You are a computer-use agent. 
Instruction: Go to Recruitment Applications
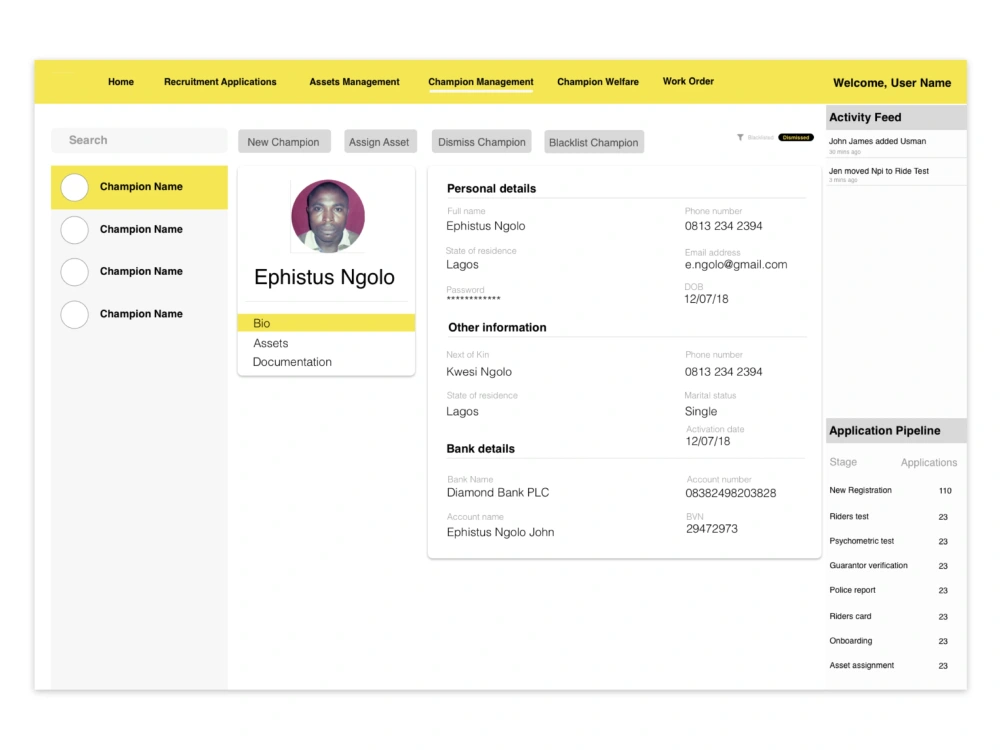point(220,82)
